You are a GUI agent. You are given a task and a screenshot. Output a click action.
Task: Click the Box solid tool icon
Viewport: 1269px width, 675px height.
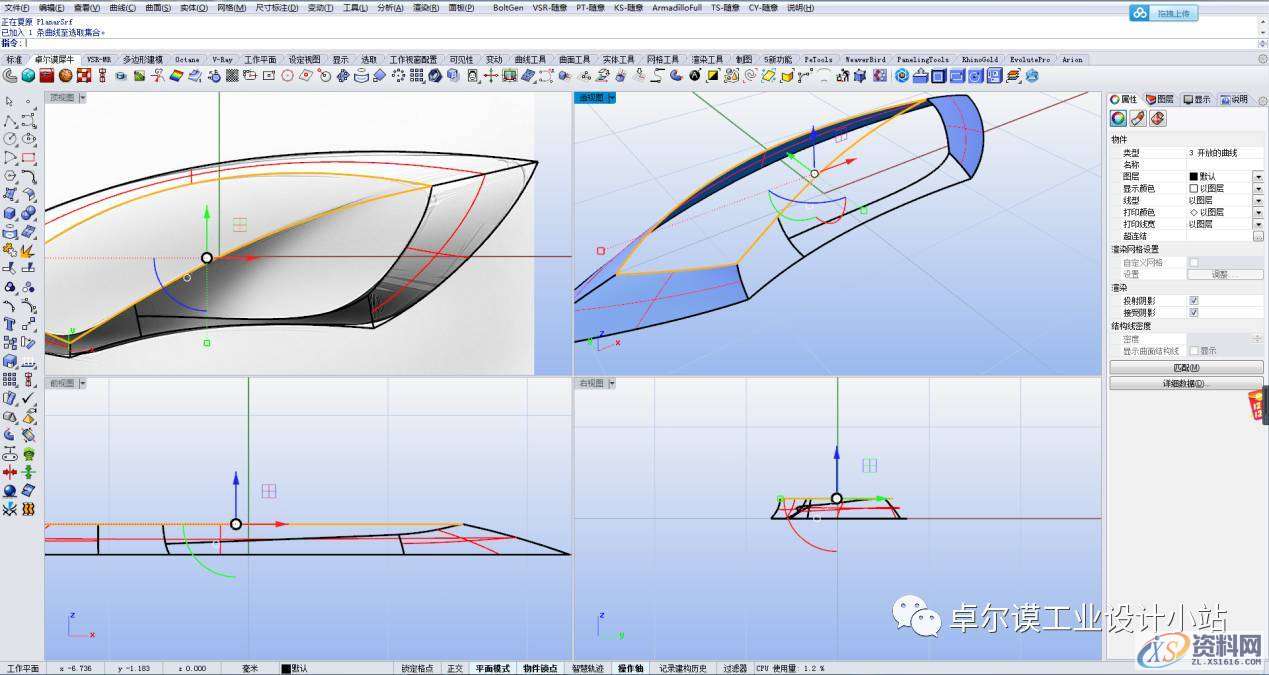(10, 213)
